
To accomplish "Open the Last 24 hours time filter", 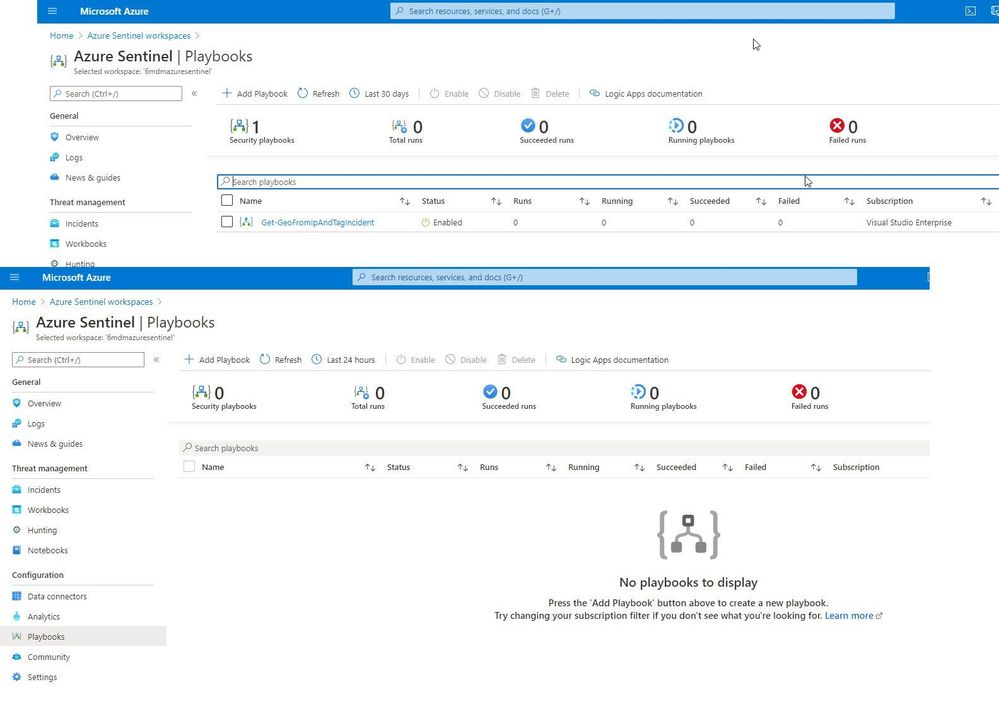I will (x=343, y=360).
